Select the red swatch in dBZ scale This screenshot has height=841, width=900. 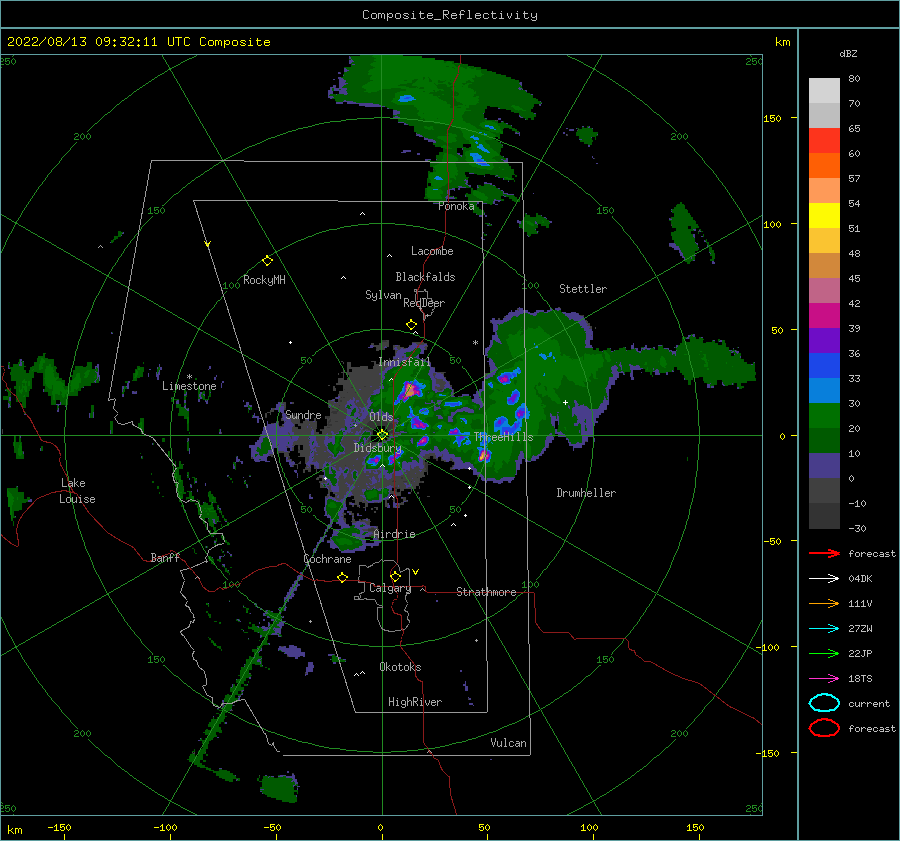[824, 141]
